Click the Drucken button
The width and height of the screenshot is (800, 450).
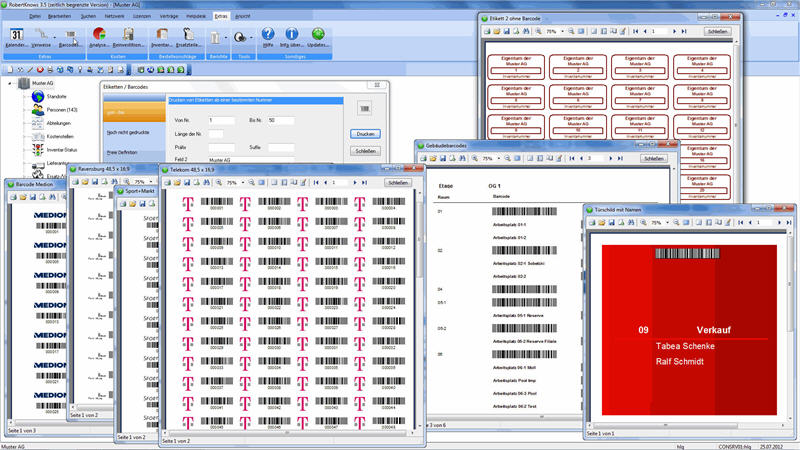pyautogui.click(x=365, y=134)
